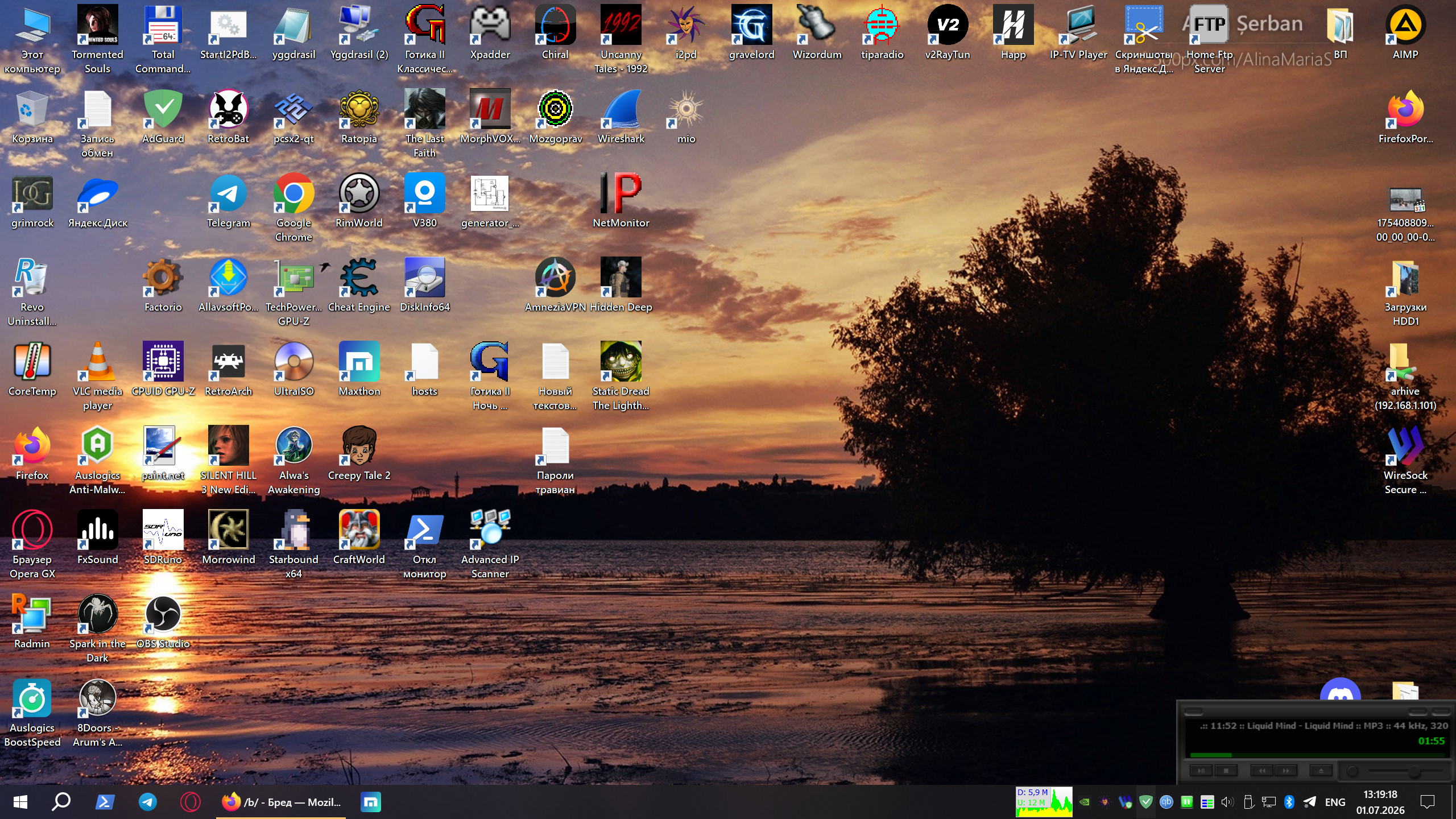Open the WireSock Secure desktop shortcut

[x=1405, y=461]
